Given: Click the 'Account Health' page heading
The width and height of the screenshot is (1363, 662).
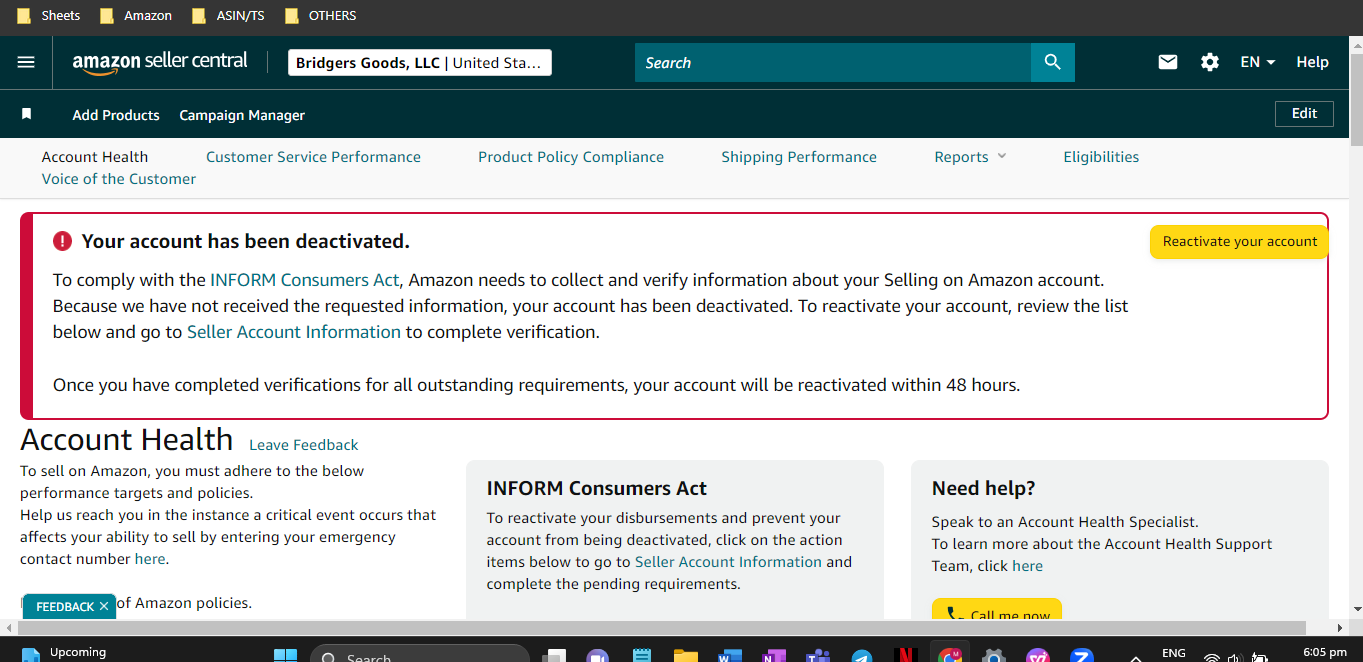Looking at the screenshot, I should pos(126,440).
